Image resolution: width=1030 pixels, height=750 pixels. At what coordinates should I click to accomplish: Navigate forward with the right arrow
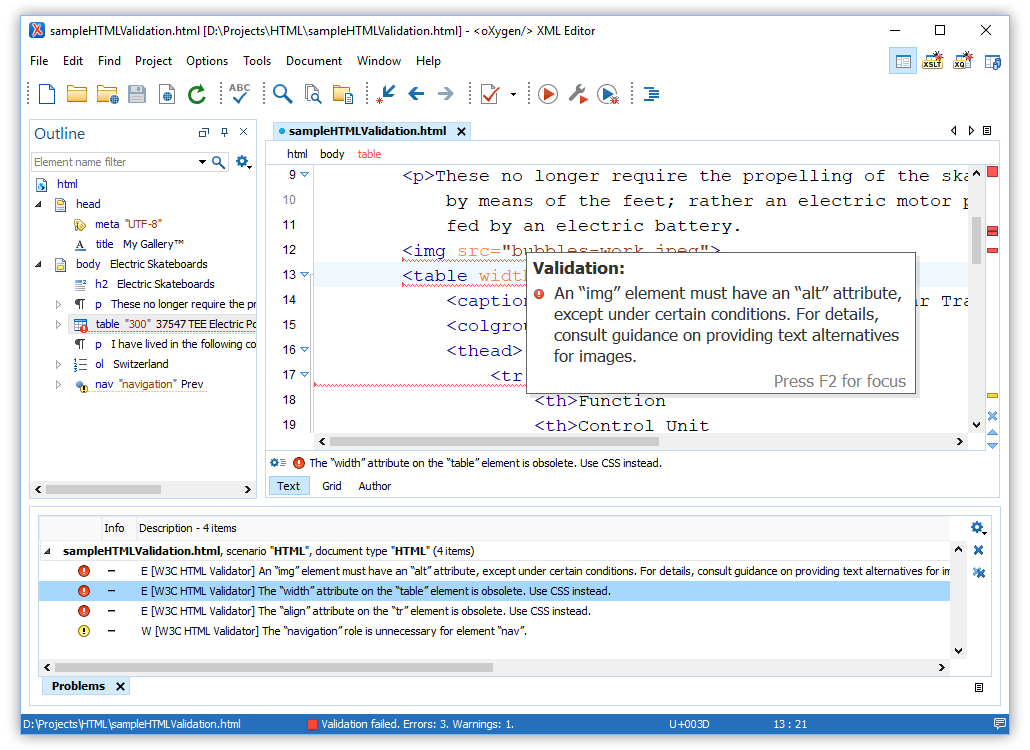(x=446, y=94)
